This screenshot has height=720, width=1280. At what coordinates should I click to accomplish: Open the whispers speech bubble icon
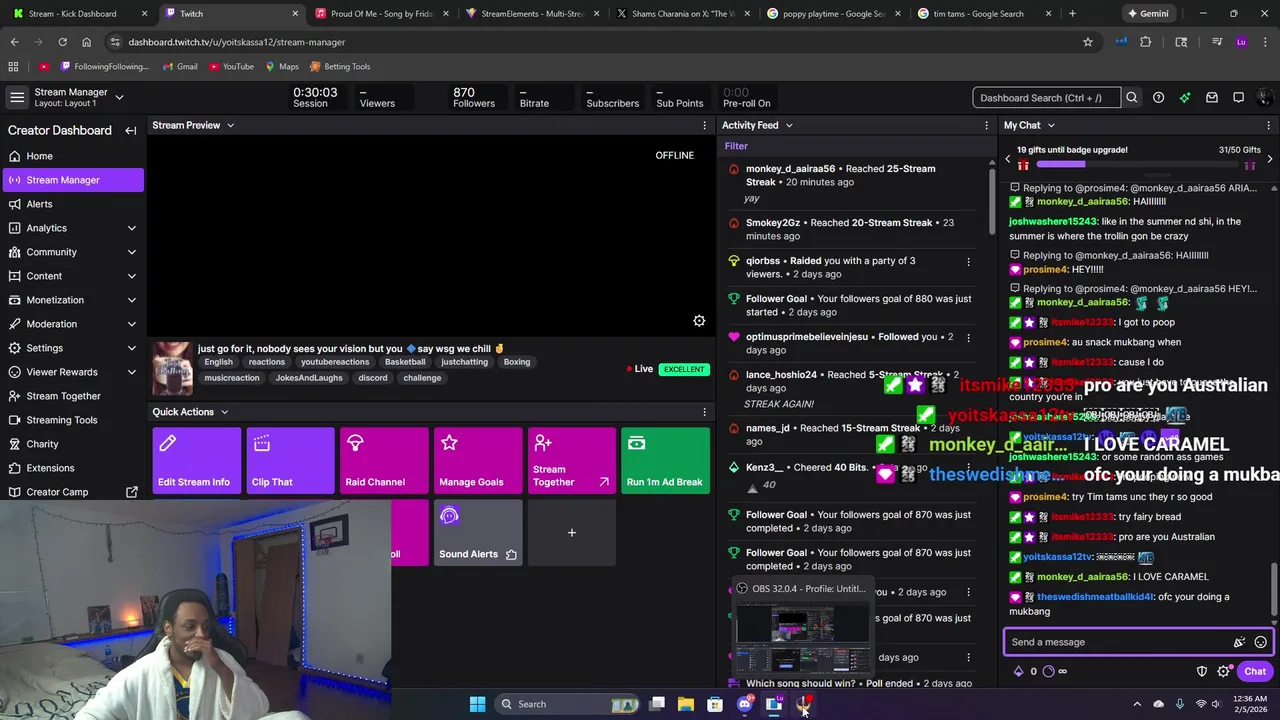[1238, 97]
